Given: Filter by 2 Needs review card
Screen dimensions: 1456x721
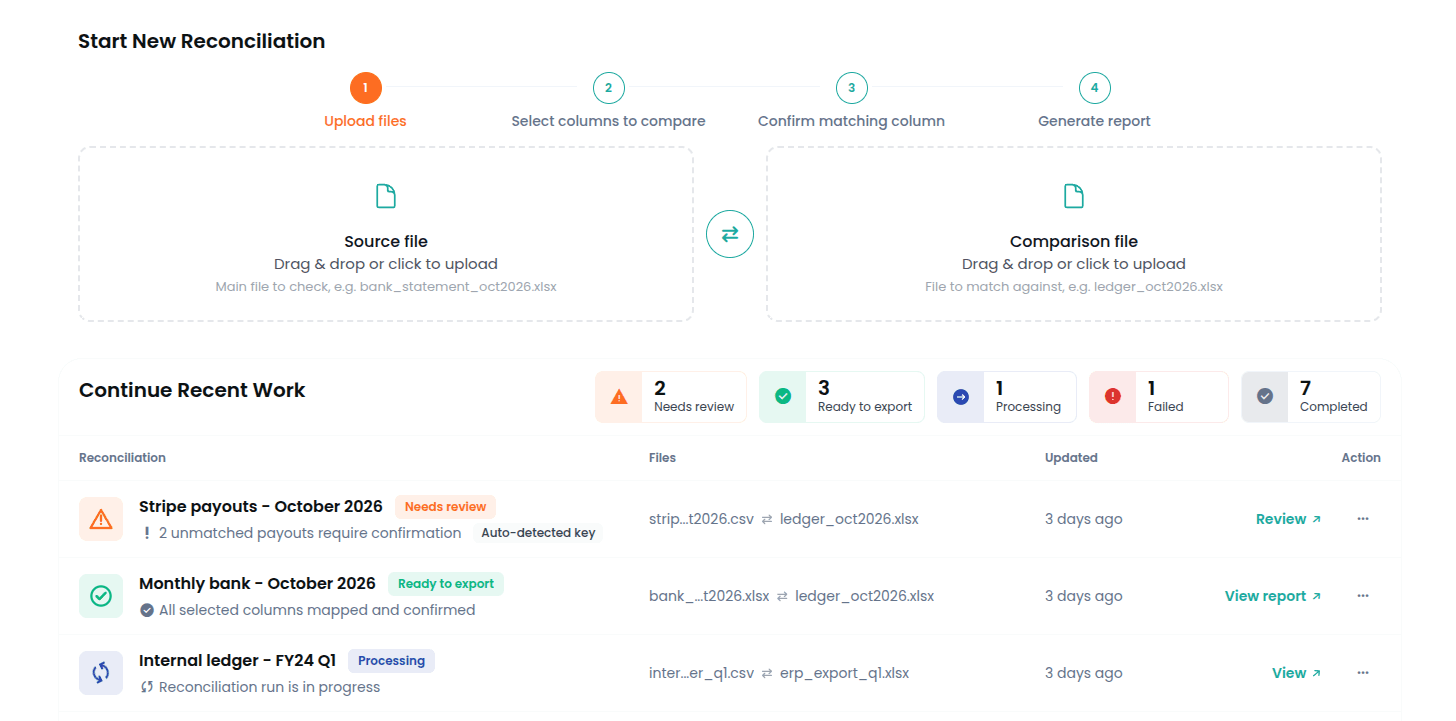Looking at the screenshot, I should pyautogui.click(x=671, y=397).
